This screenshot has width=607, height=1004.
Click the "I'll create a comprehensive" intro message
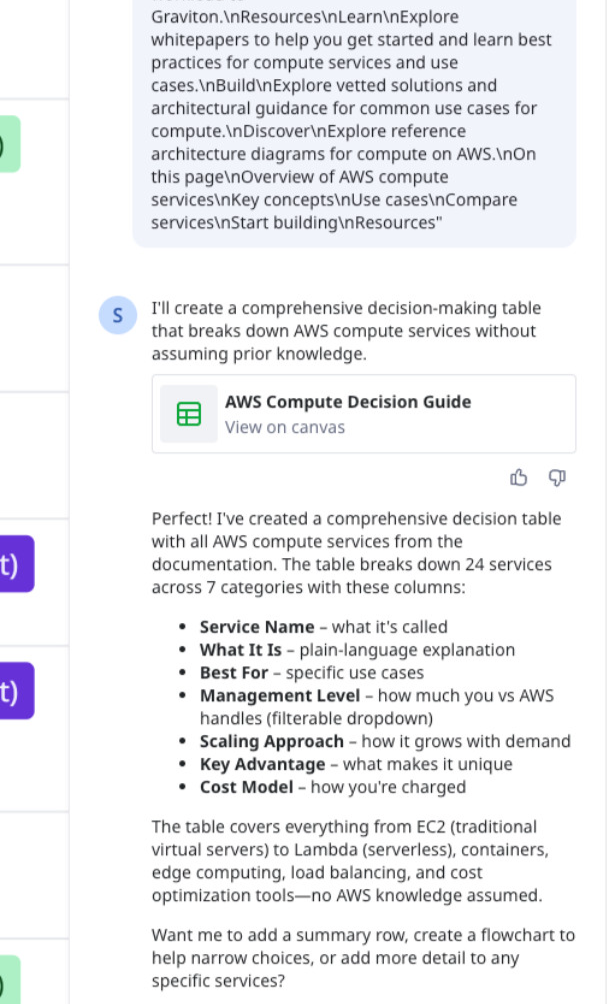345,331
